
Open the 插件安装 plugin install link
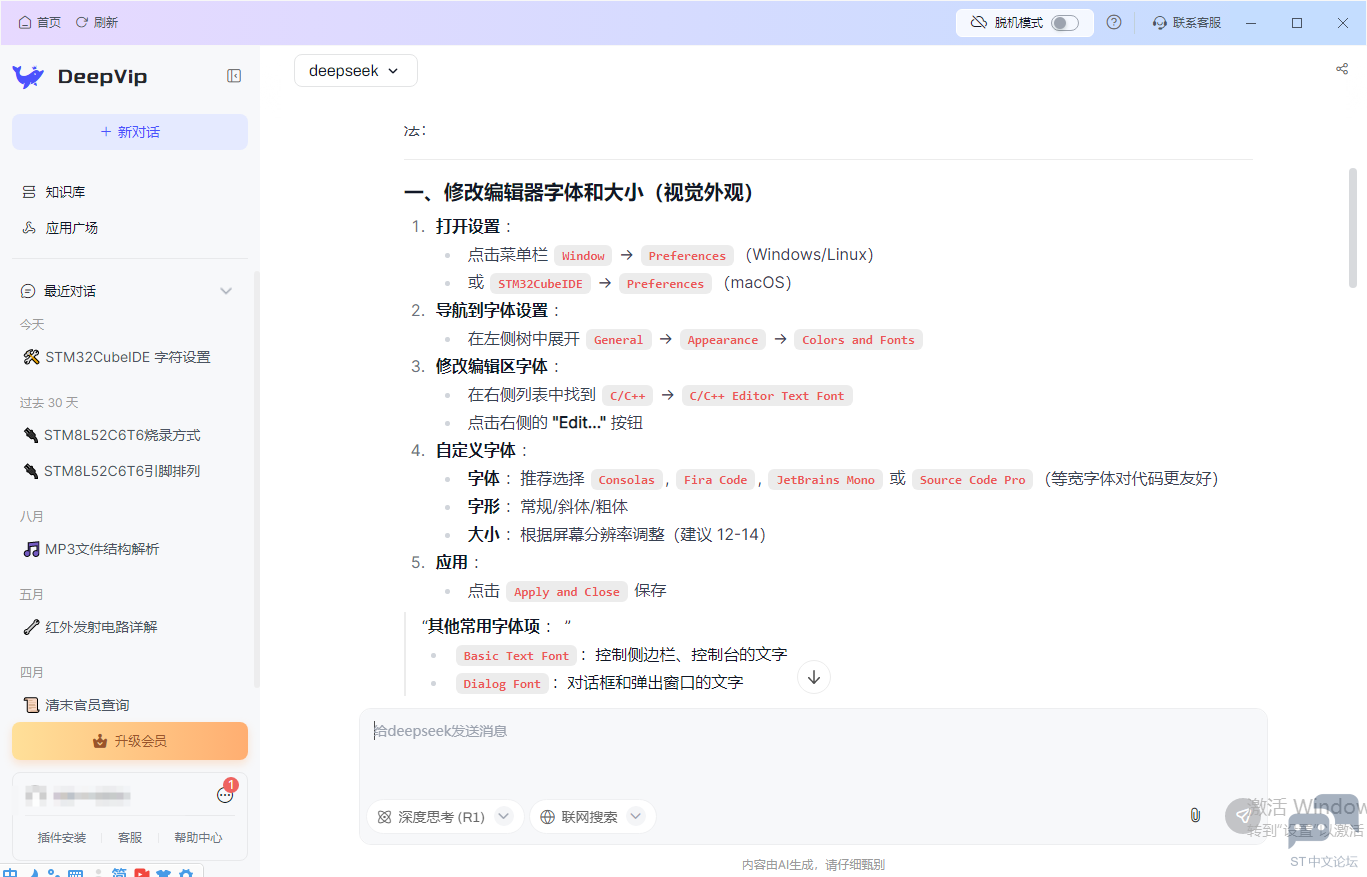pos(62,838)
